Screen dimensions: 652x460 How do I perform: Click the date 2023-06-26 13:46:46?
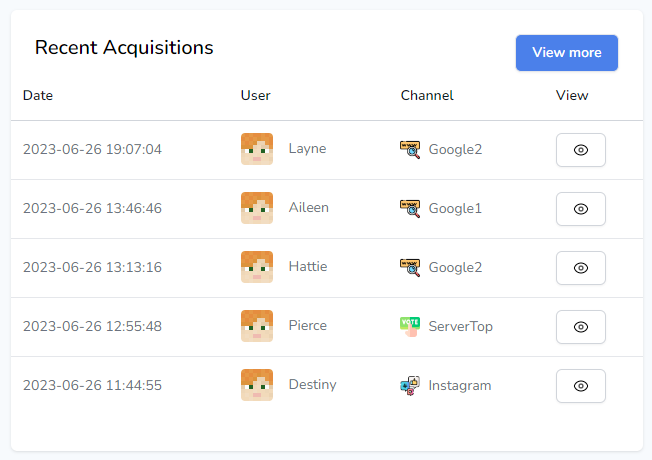coord(92,208)
